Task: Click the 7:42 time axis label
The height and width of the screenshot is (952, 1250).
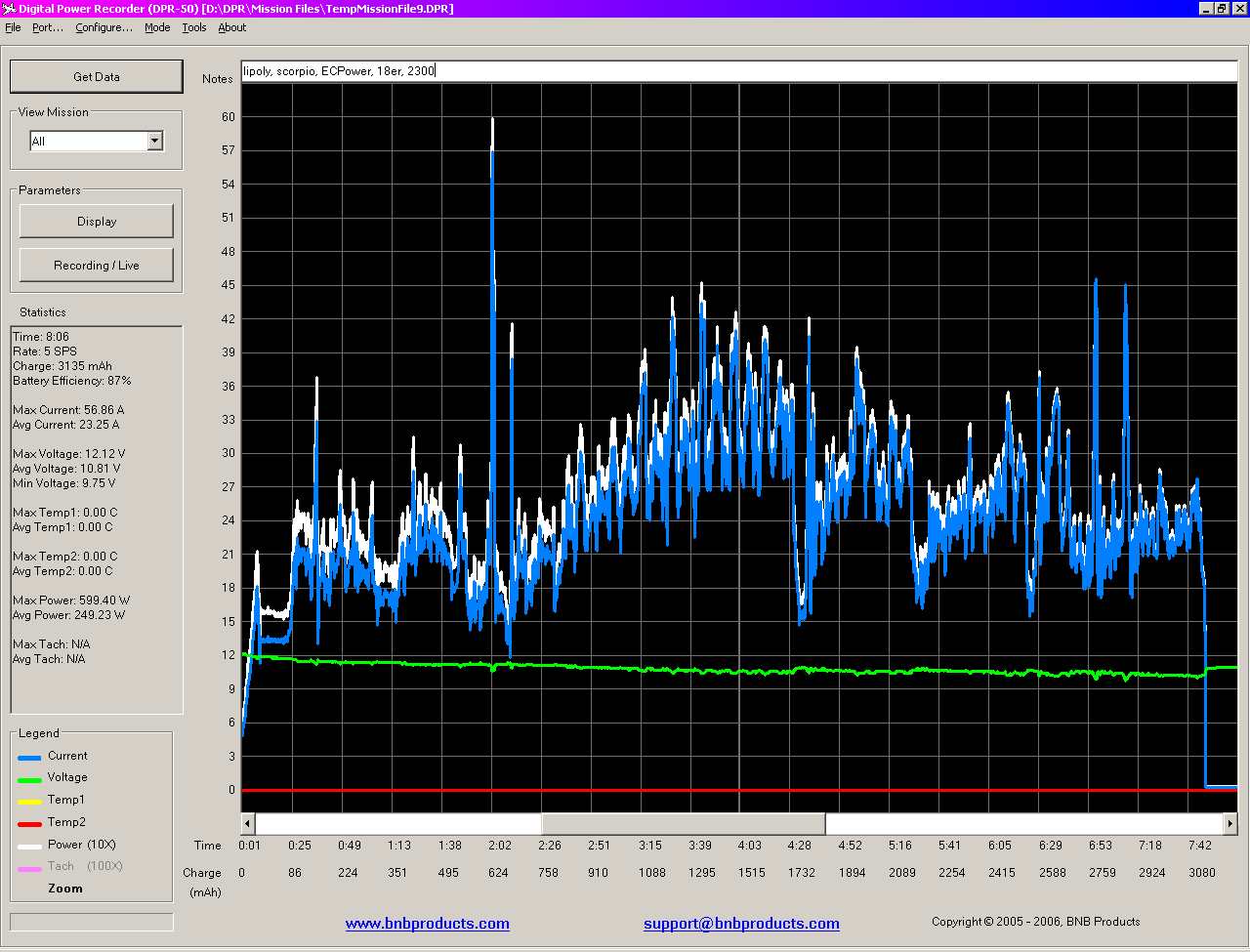Action: 1199,845
